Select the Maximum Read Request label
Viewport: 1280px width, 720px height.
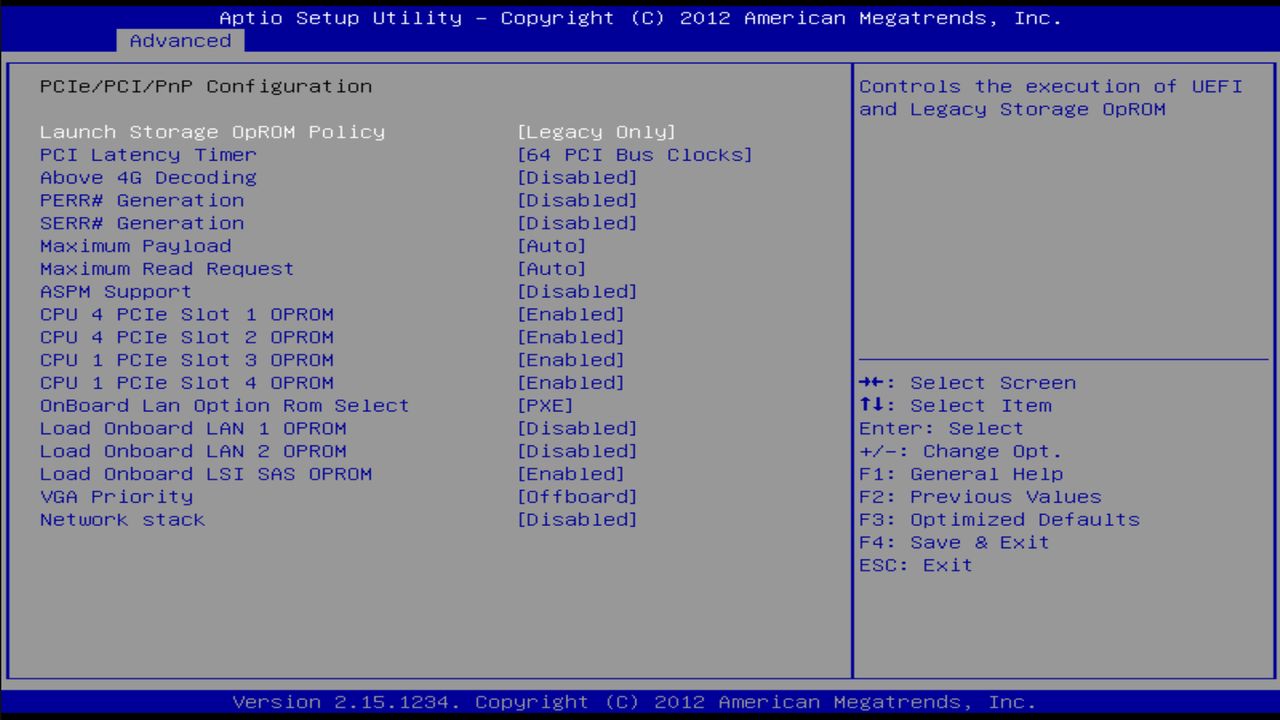pyautogui.click(x=167, y=269)
